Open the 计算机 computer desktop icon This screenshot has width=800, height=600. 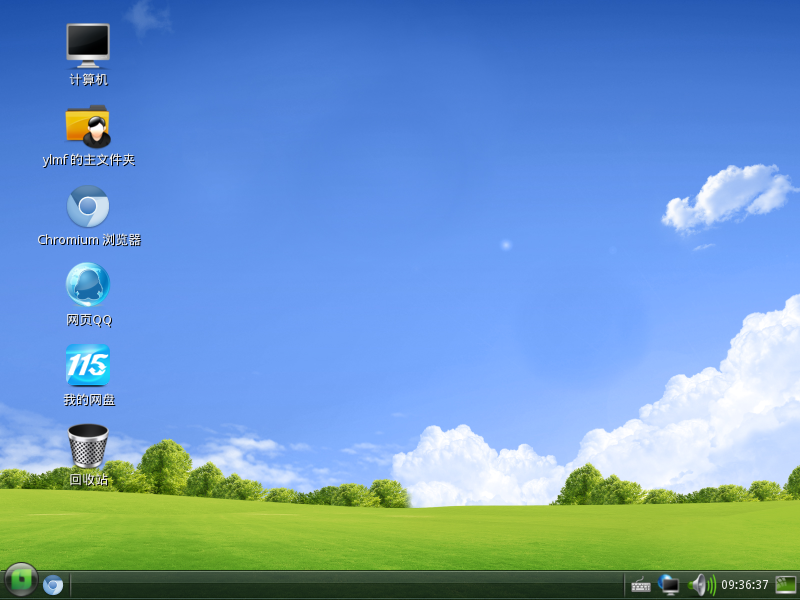click(88, 45)
